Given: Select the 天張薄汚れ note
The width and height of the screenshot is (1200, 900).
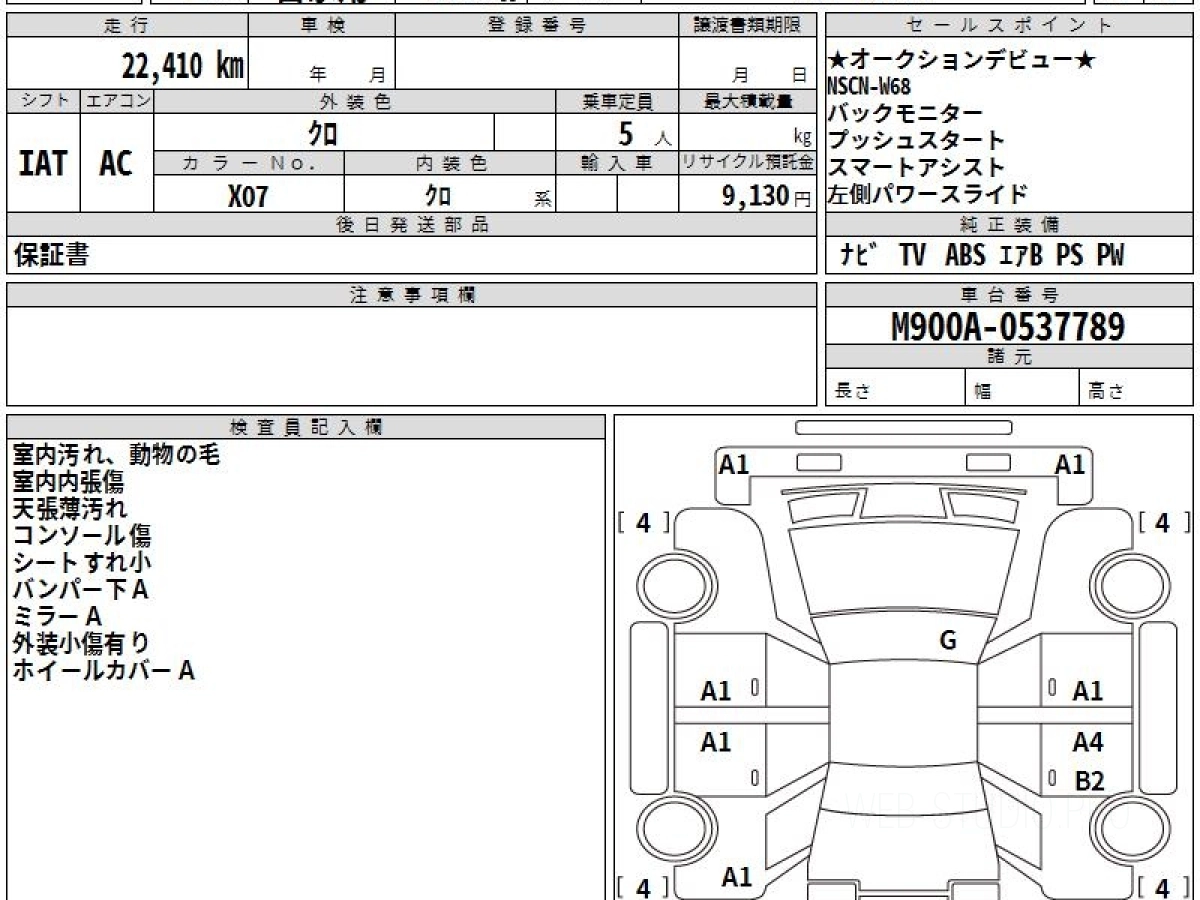Looking at the screenshot, I should coord(70,509).
